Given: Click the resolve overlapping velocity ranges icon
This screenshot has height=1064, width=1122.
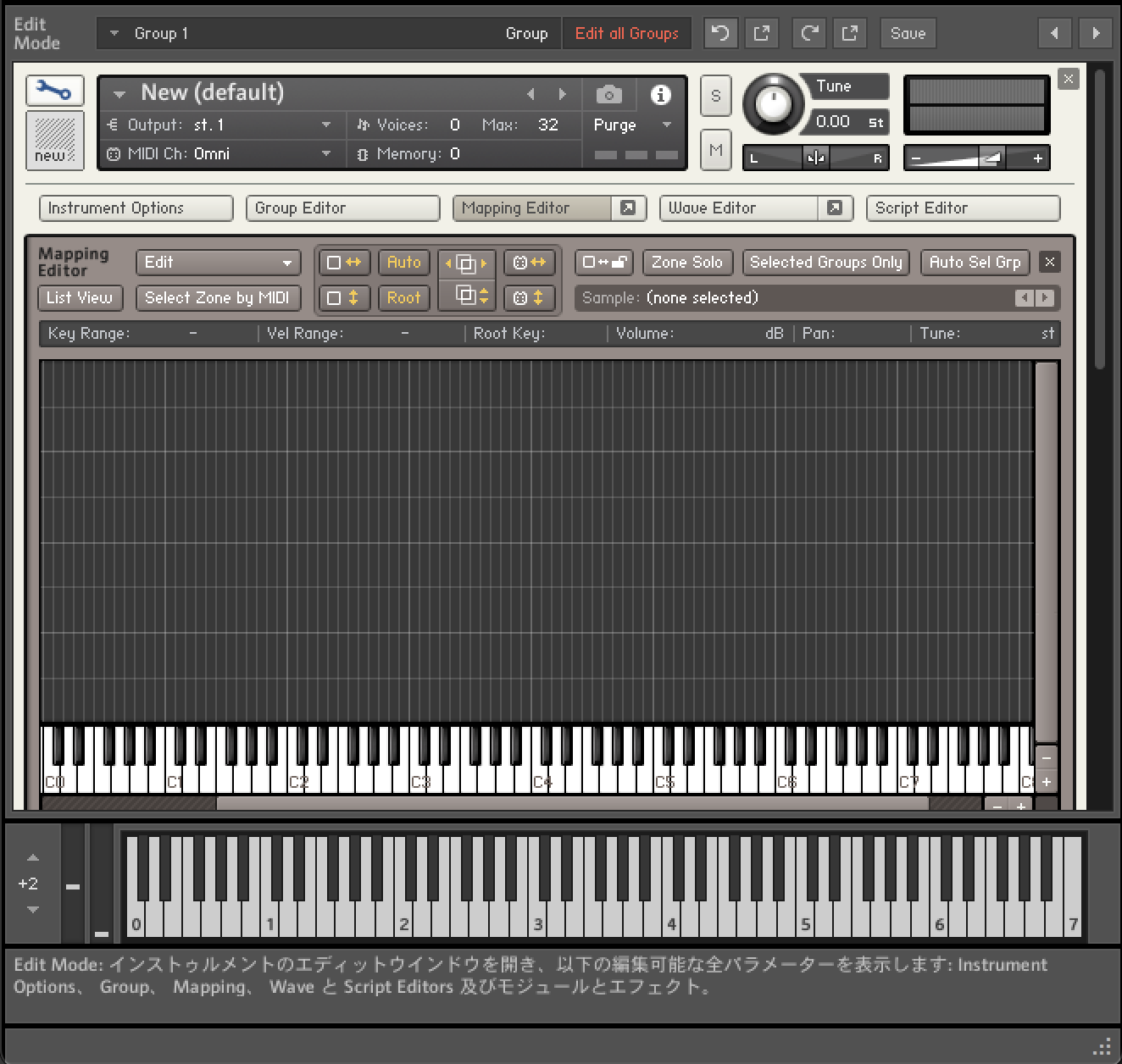Looking at the screenshot, I should point(466,296).
